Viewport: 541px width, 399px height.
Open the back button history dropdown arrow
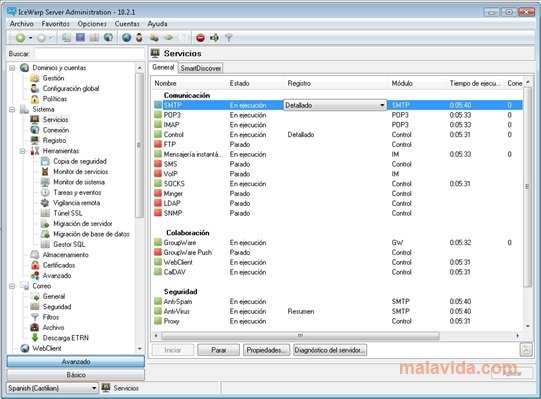30,38
